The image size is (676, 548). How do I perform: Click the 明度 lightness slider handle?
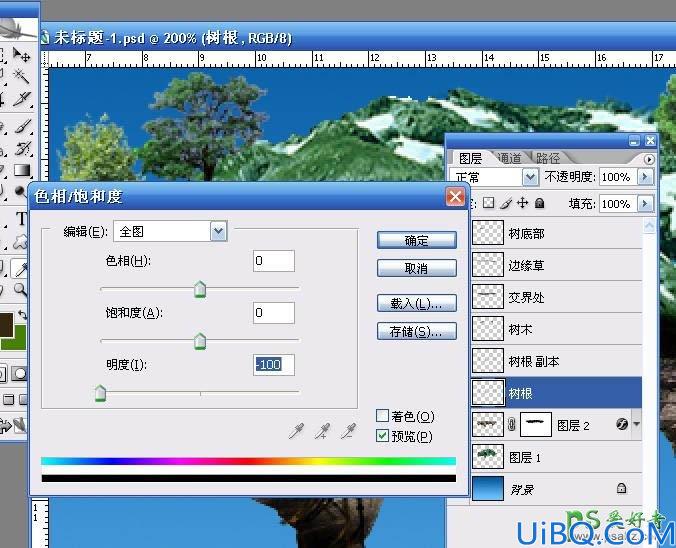pyautogui.click(x=100, y=393)
